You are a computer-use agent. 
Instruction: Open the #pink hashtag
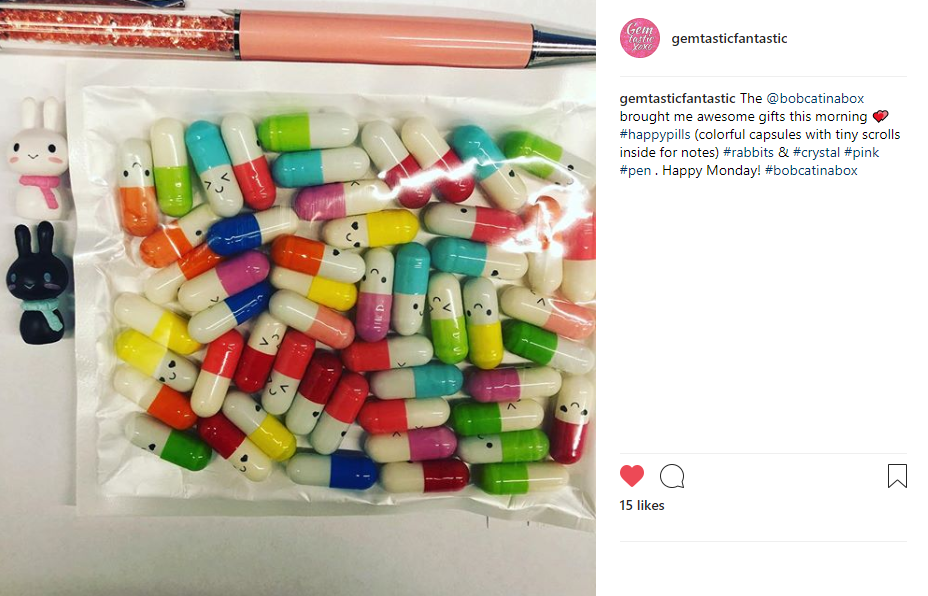861,152
